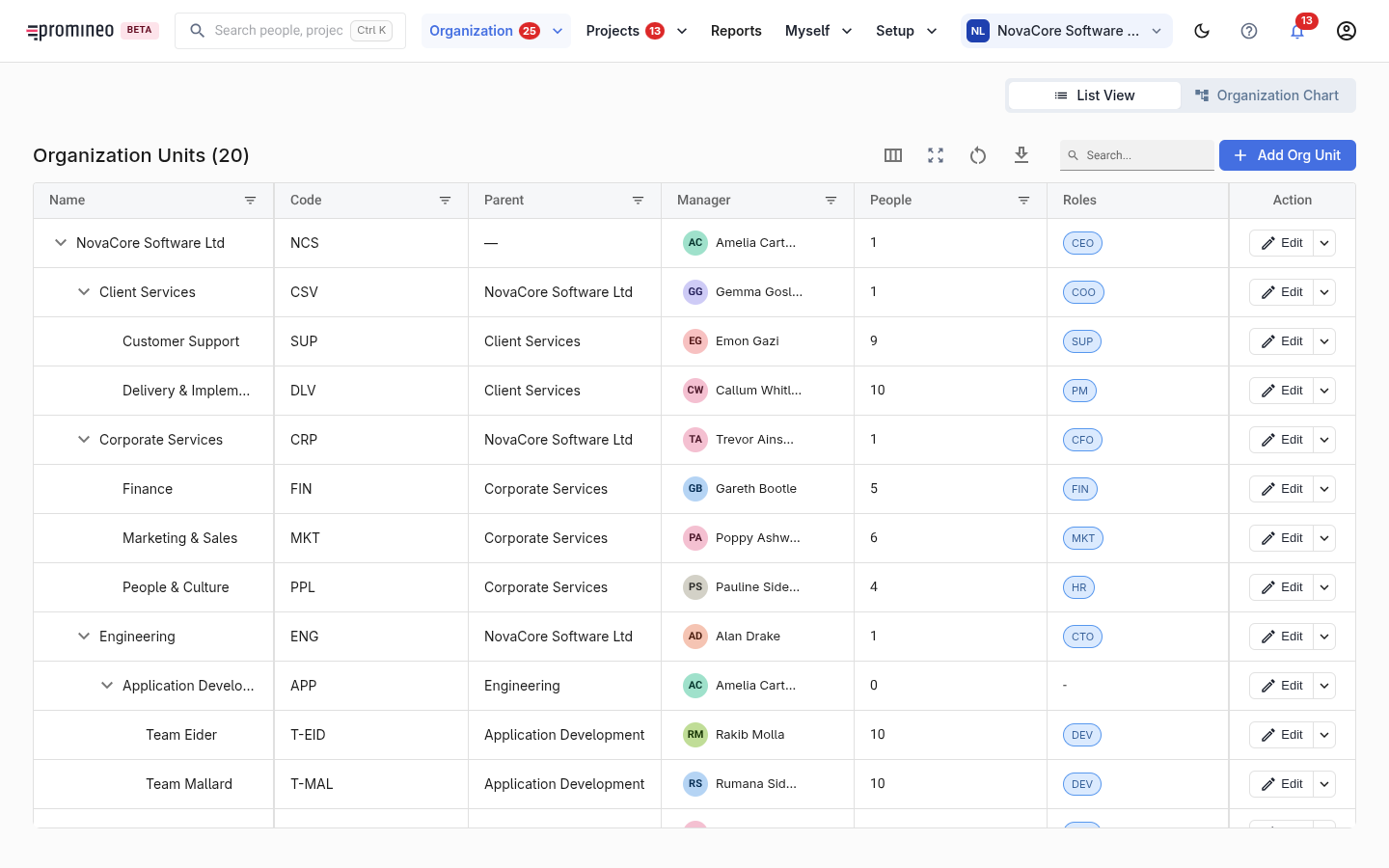Click the CEO role tag

coord(1082,243)
